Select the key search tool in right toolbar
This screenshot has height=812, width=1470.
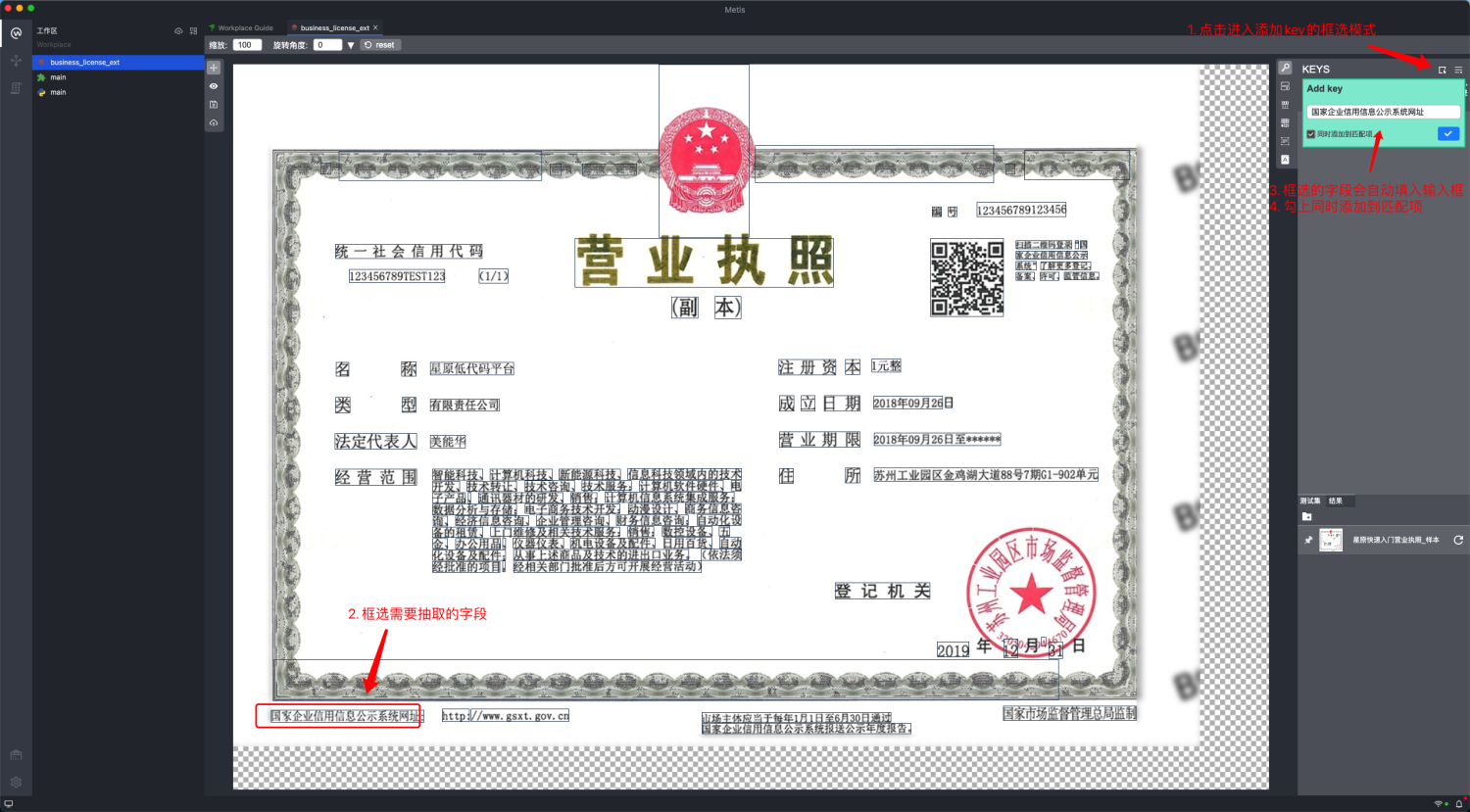[x=1285, y=68]
